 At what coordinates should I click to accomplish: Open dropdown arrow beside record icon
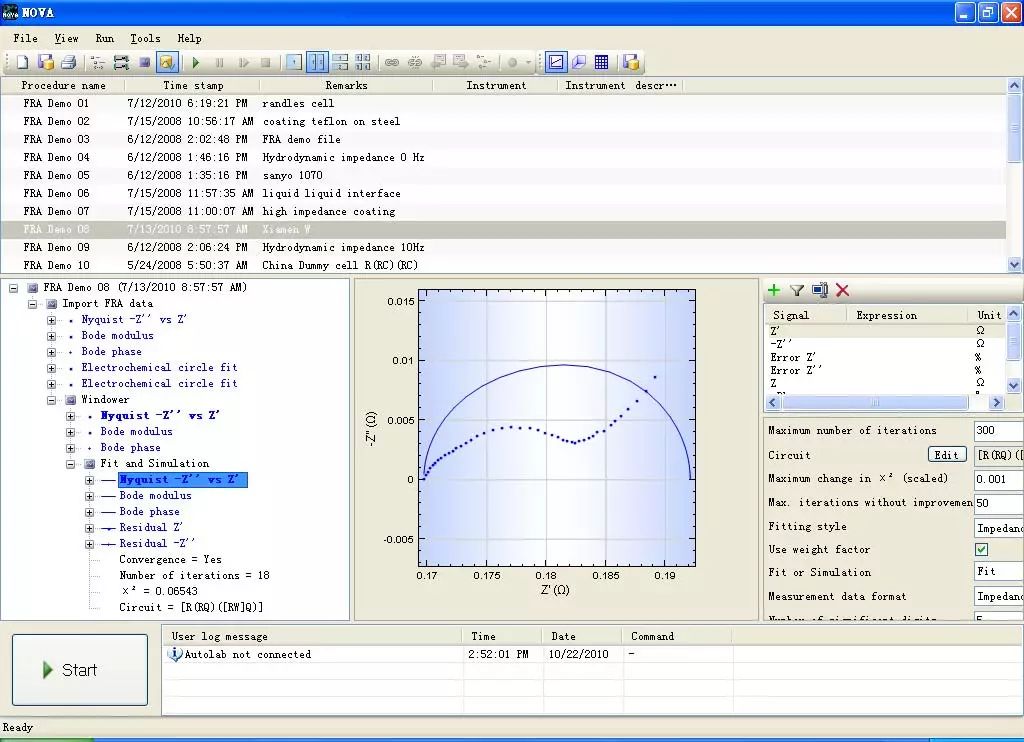(528, 62)
